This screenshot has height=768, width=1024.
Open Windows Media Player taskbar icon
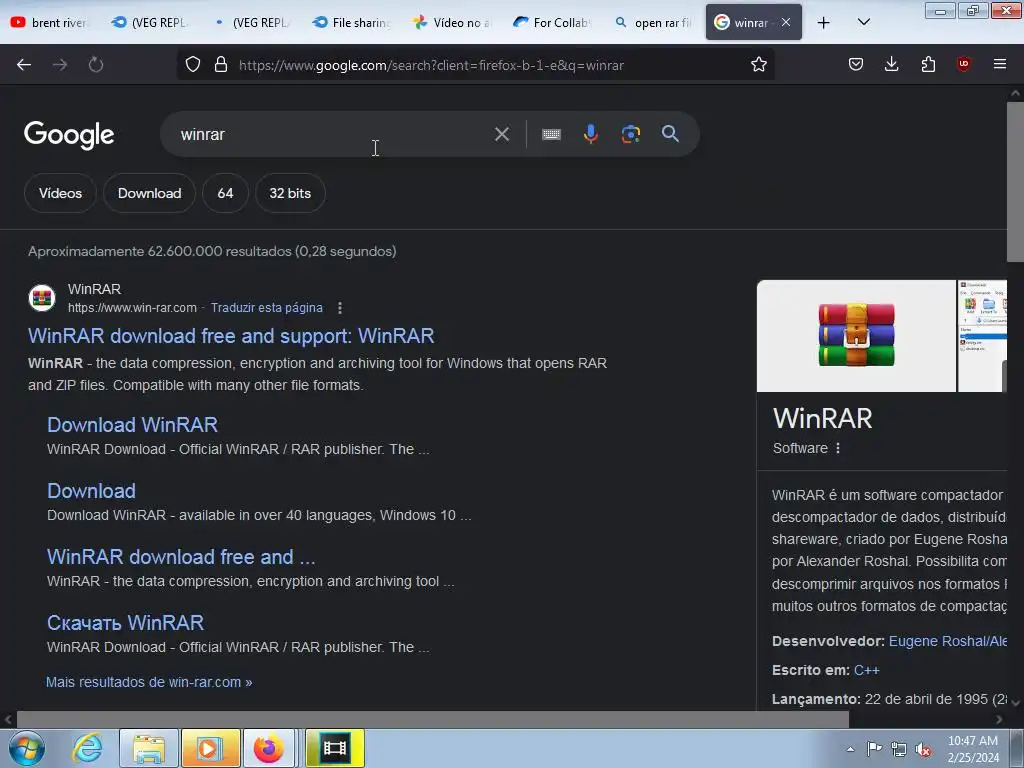coord(210,748)
